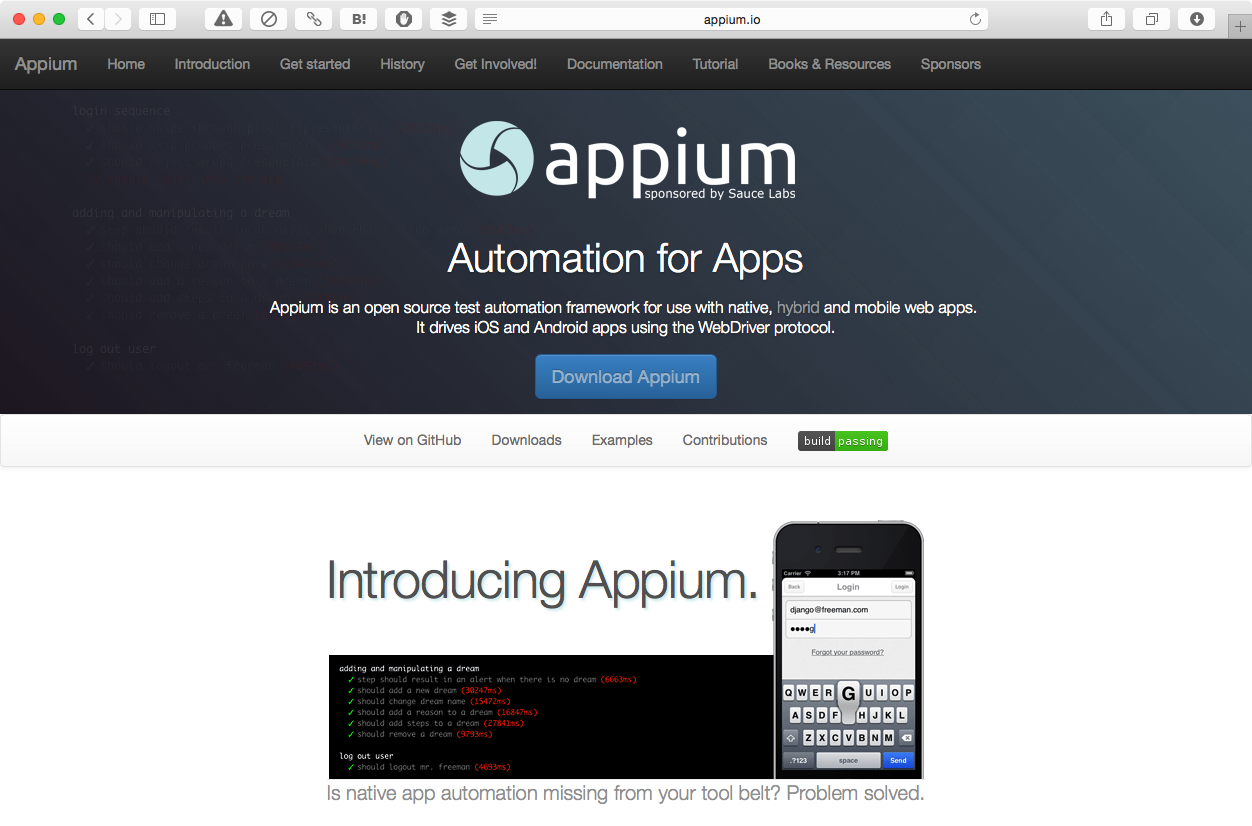1252x826 pixels.
Task: Toggle Reader view in the address bar
Action: click(490, 19)
